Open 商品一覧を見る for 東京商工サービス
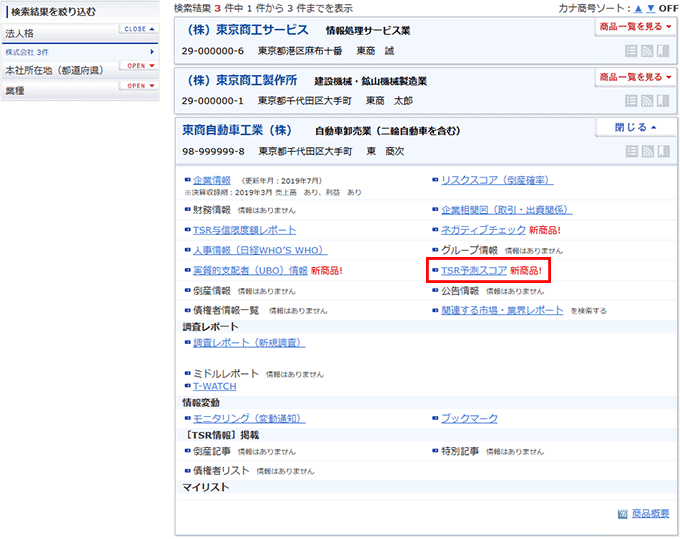 point(634,27)
